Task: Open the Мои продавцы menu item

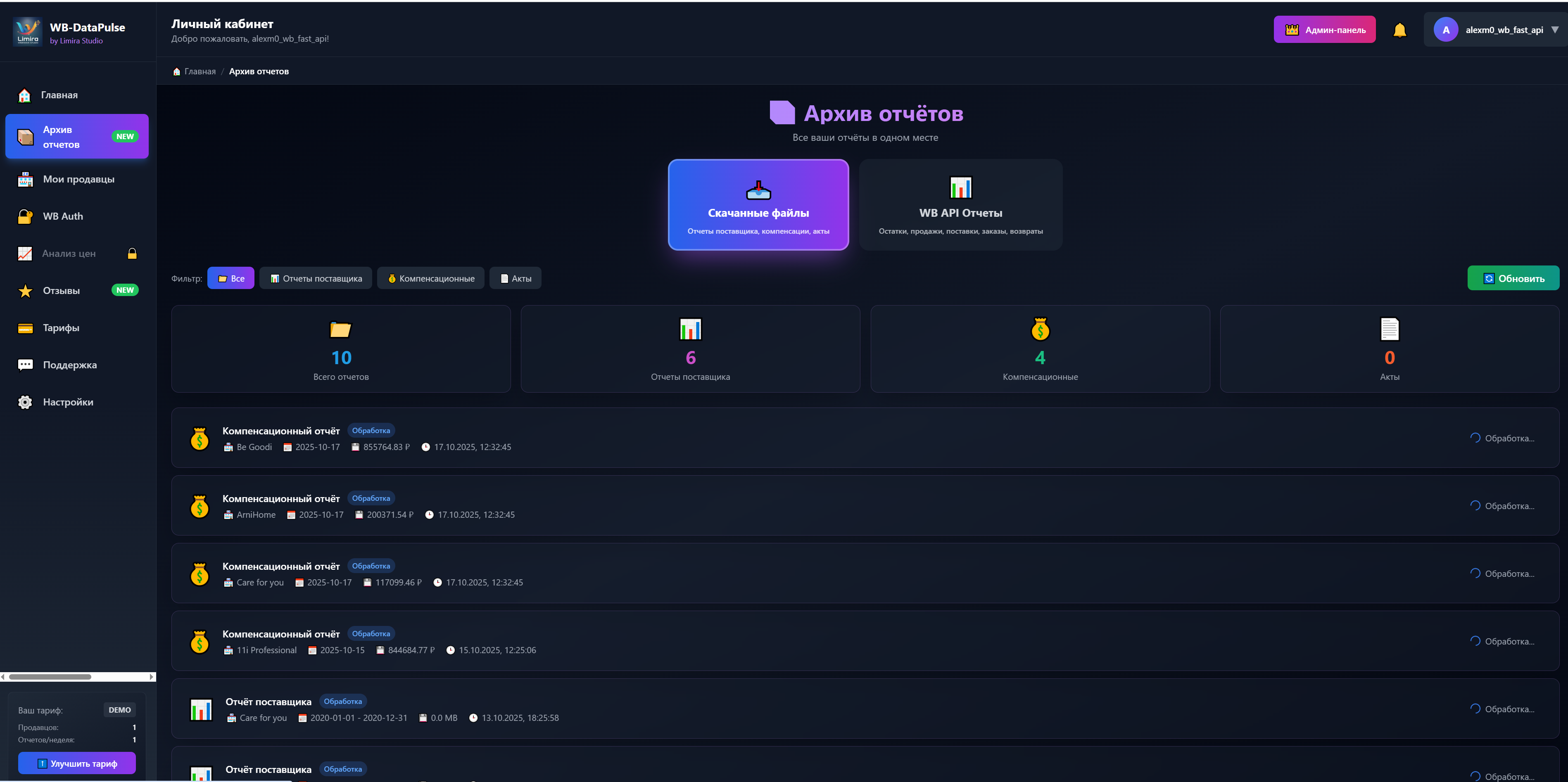Action: coord(78,180)
